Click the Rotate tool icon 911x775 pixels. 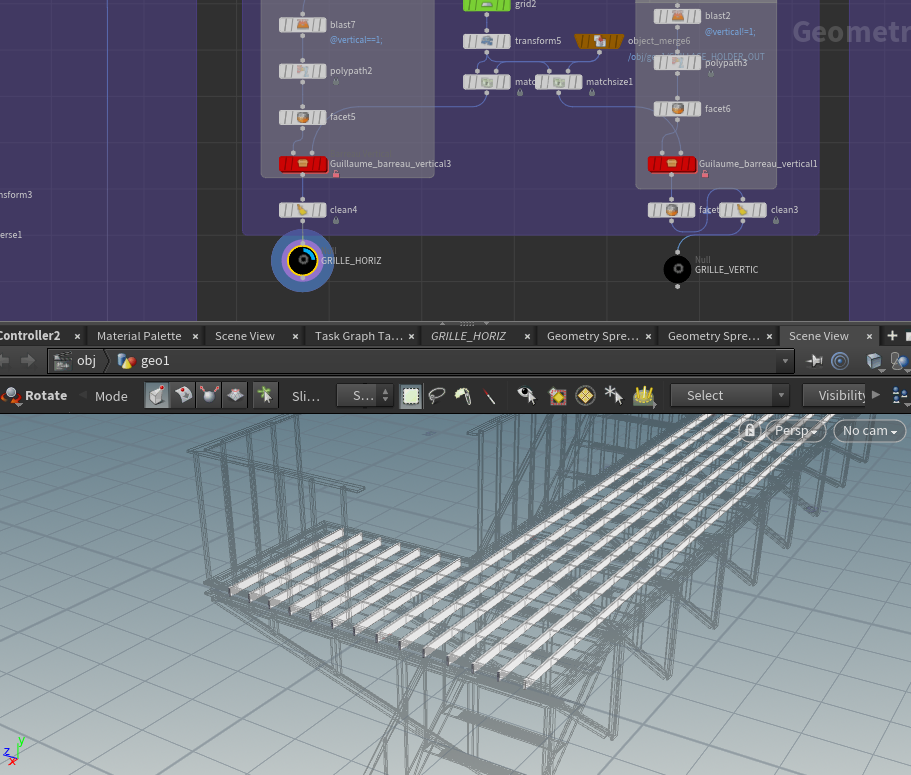pyautogui.click(x=11, y=396)
